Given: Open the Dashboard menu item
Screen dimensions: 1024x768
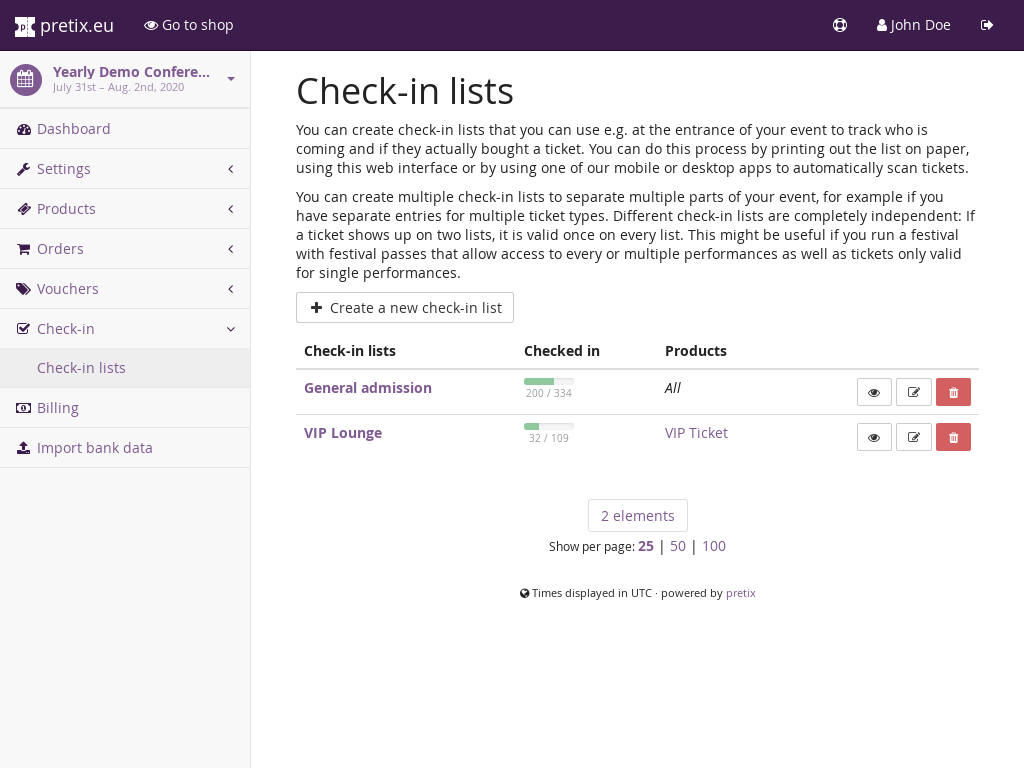Looking at the screenshot, I should 73,129.
